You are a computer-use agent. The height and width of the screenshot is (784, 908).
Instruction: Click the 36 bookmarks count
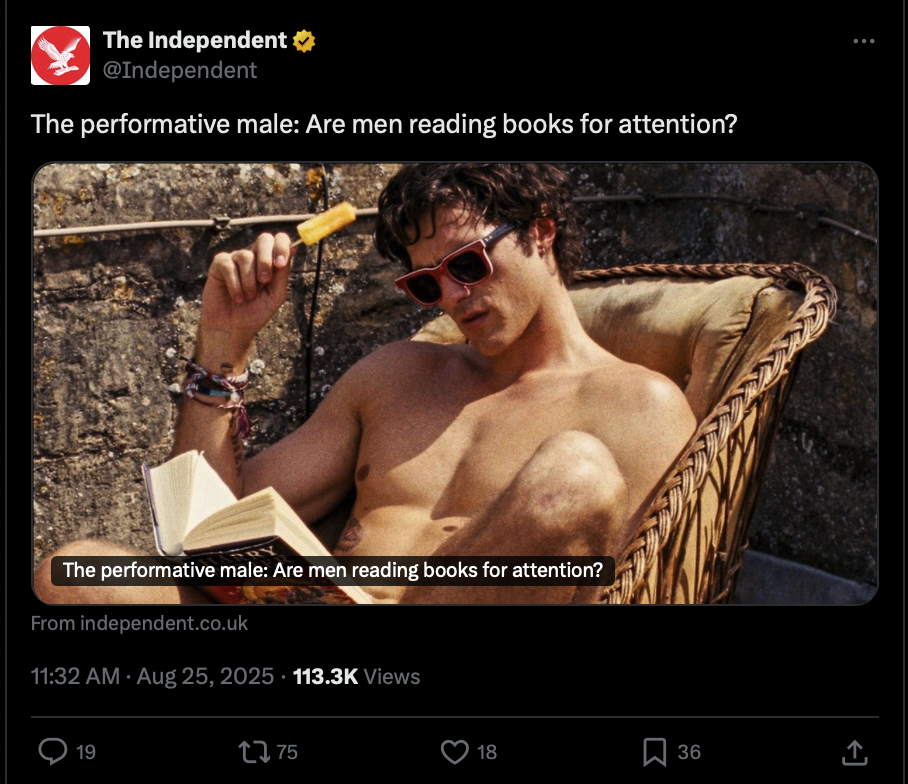(689, 752)
